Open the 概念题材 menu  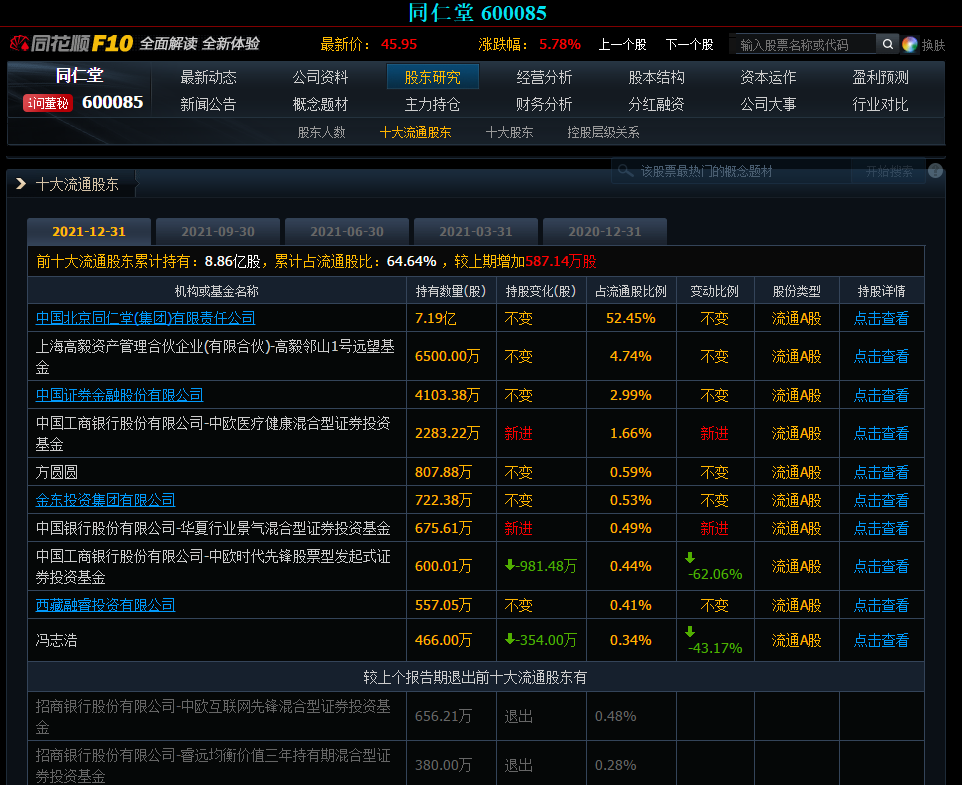pos(320,104)
